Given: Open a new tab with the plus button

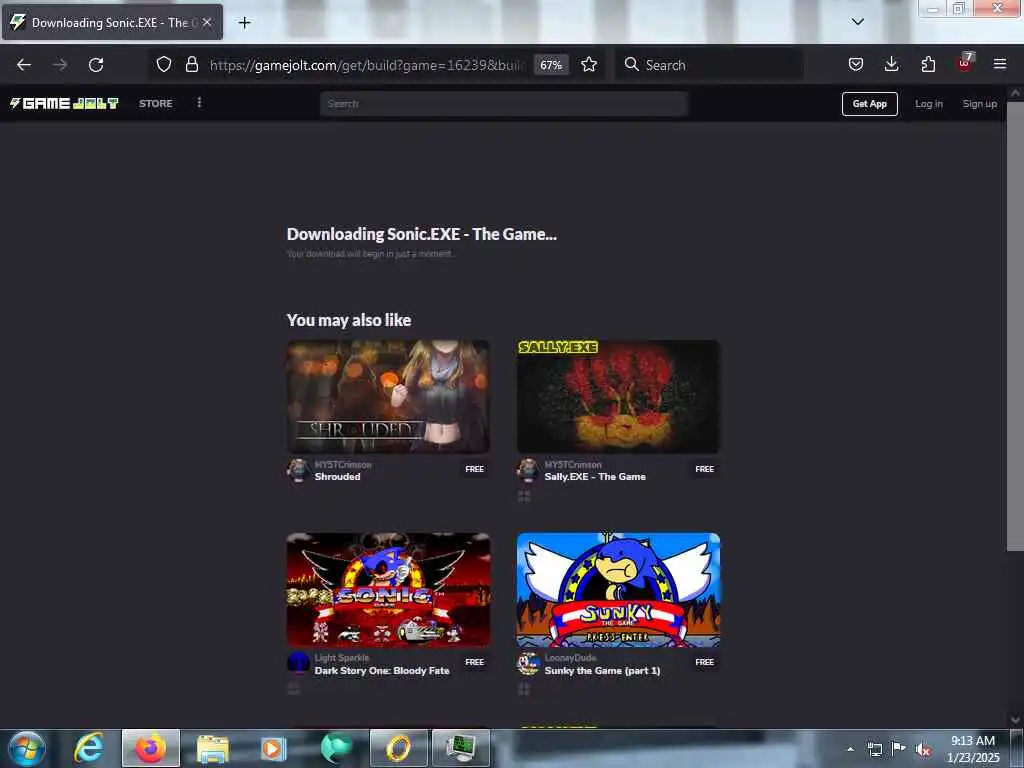Looking at the screenshot, I should coord(244,23).
